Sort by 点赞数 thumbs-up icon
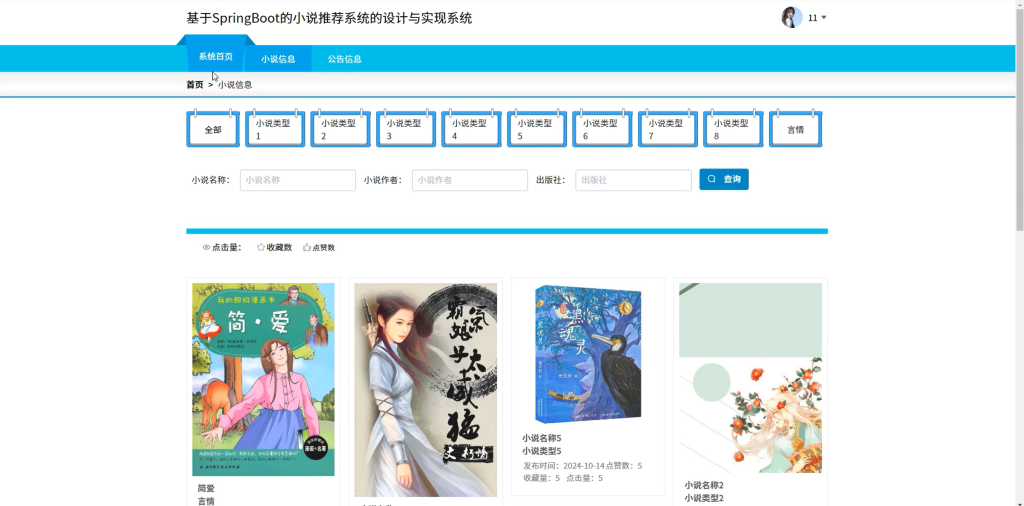Screen dimensions: 1024x506 (307, 247)
